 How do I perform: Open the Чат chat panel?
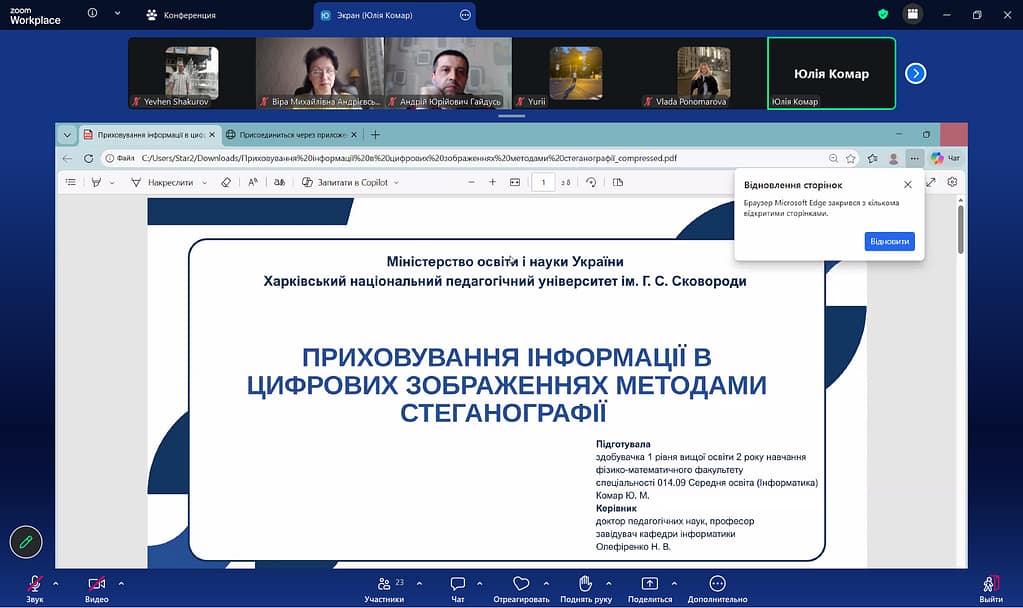point(458,584)
